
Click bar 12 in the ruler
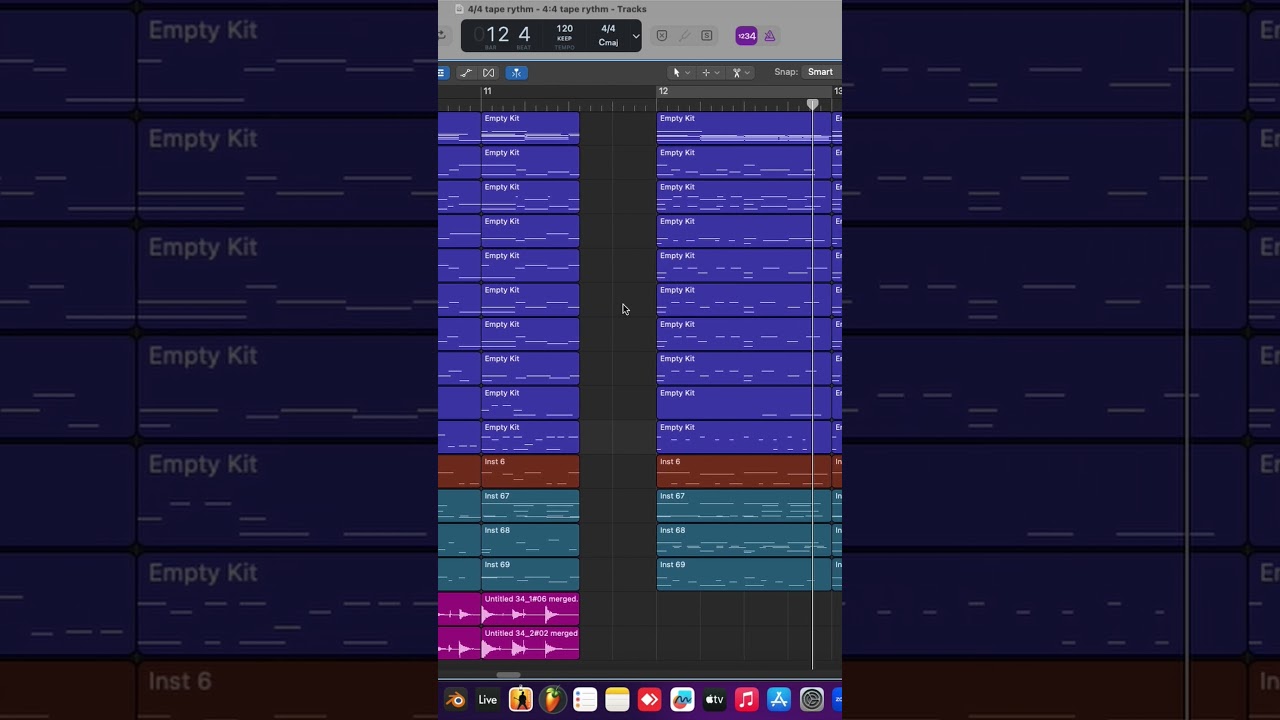point(663,91)
